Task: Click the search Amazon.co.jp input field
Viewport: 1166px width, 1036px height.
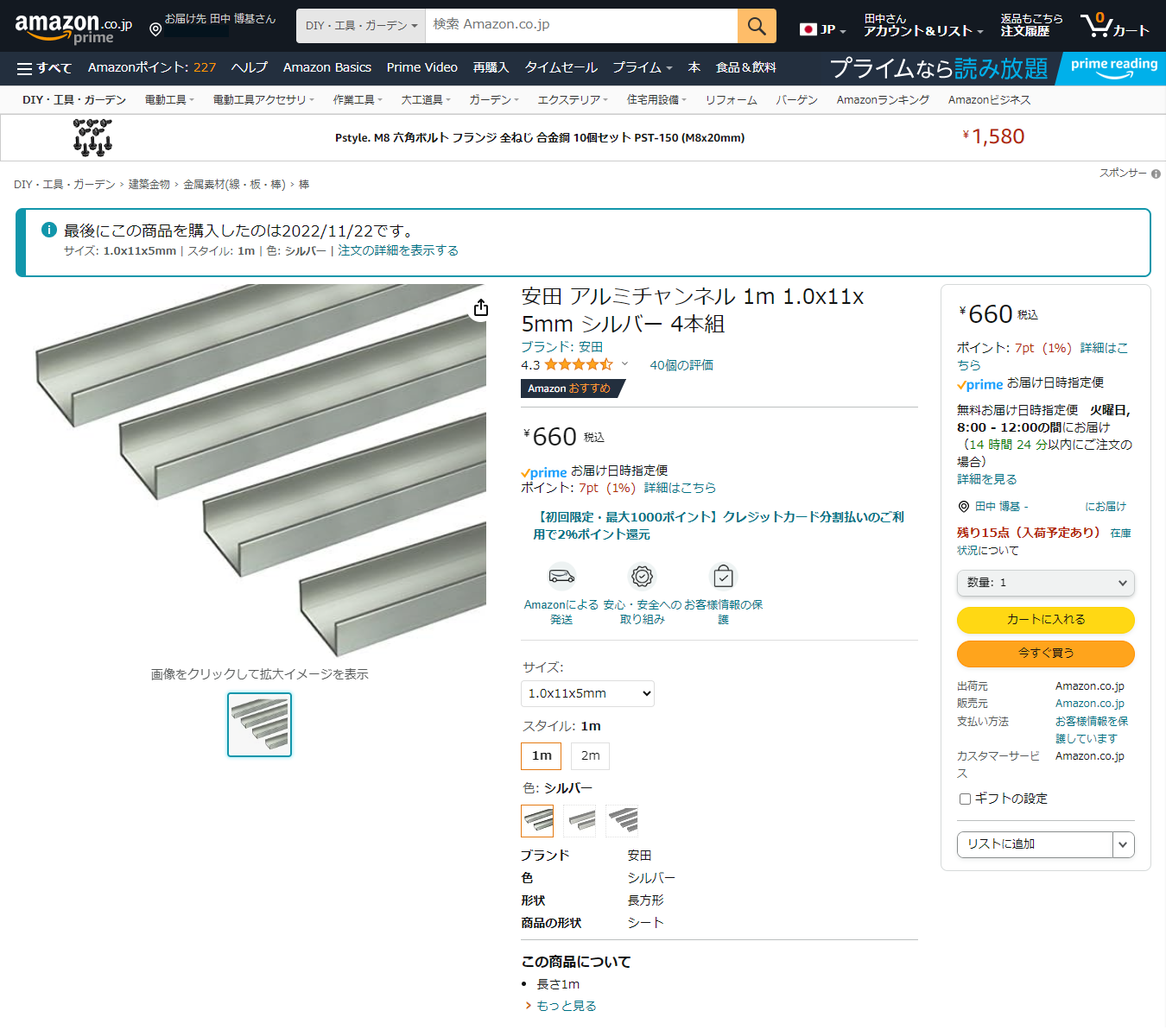Action: (x=581, y=26)
